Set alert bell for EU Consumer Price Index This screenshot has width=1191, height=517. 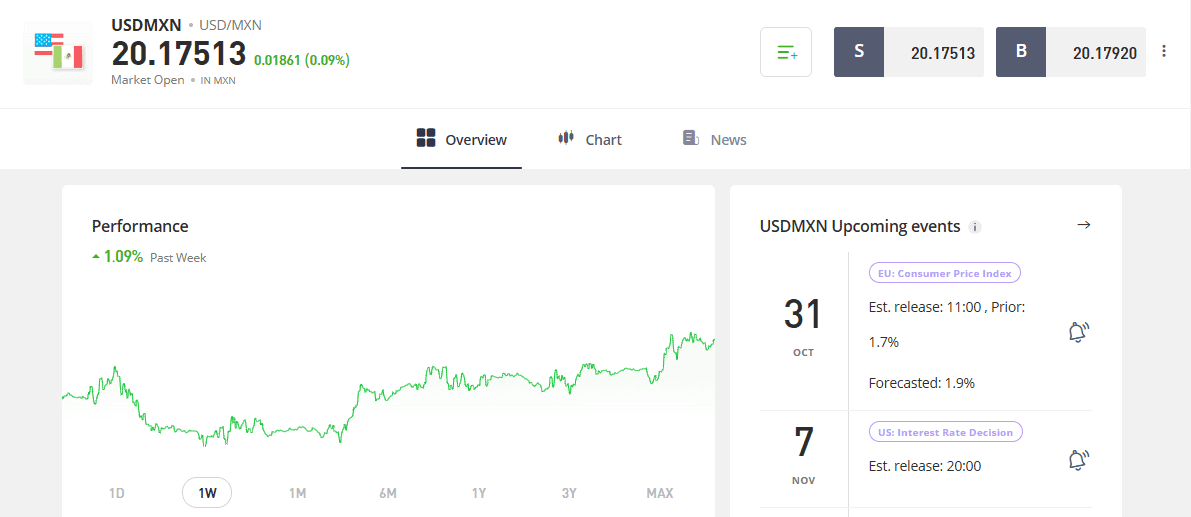1078,333
